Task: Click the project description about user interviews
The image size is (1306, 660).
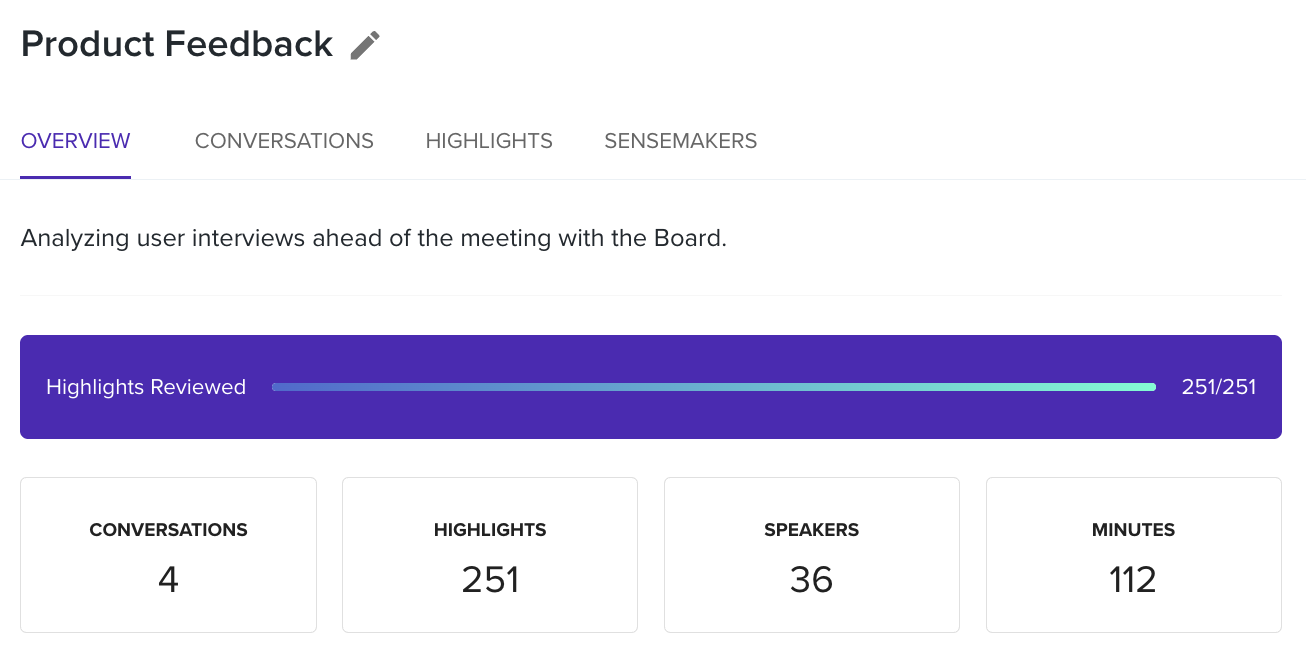Action: click(373, 239)
